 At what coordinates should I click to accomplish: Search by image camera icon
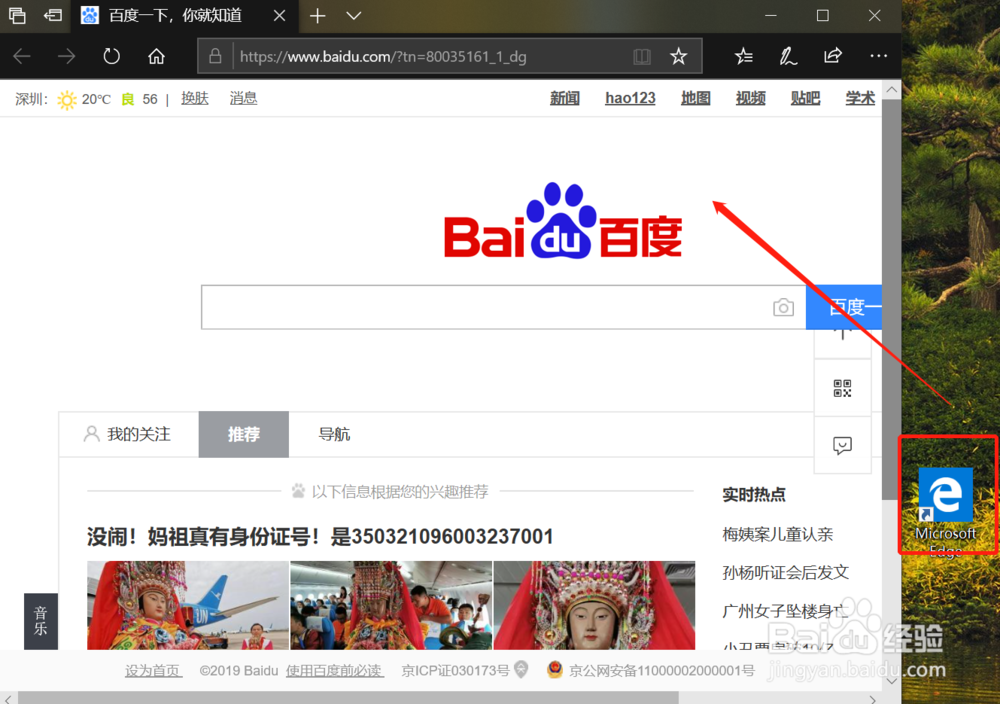tap(783, 307)
